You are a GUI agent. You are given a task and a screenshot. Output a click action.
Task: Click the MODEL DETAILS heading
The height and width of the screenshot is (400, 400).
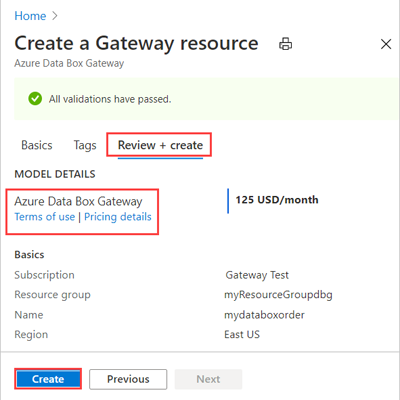pyautogui.click(x=55, y=174)
